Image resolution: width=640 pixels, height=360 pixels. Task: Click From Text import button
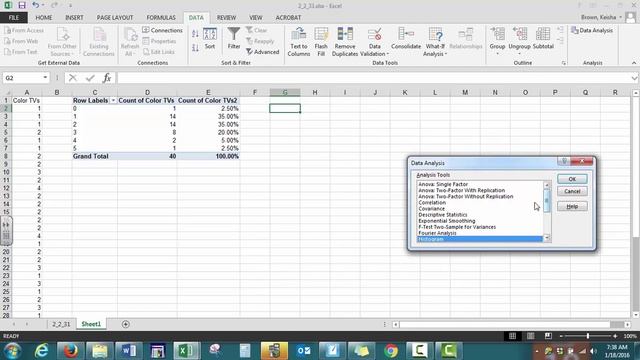(21, 52)
